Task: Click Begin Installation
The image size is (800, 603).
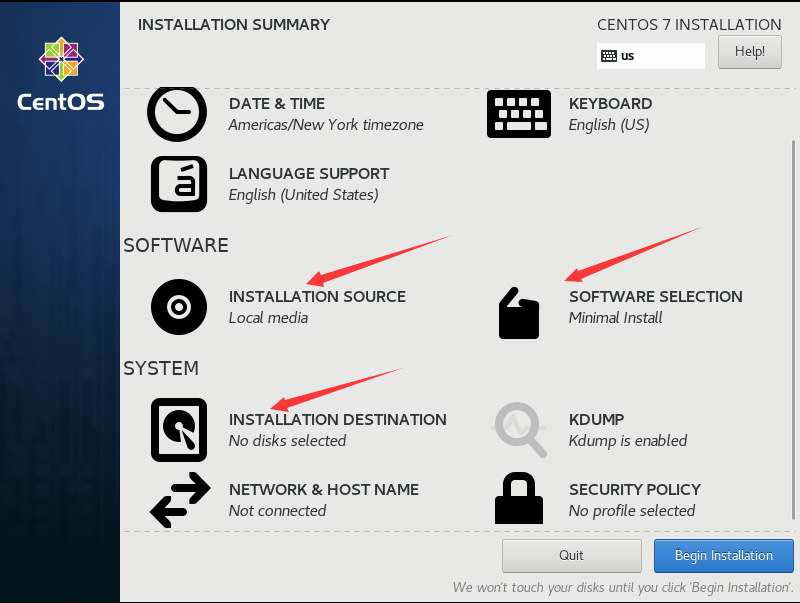Action: coord(723,556)
